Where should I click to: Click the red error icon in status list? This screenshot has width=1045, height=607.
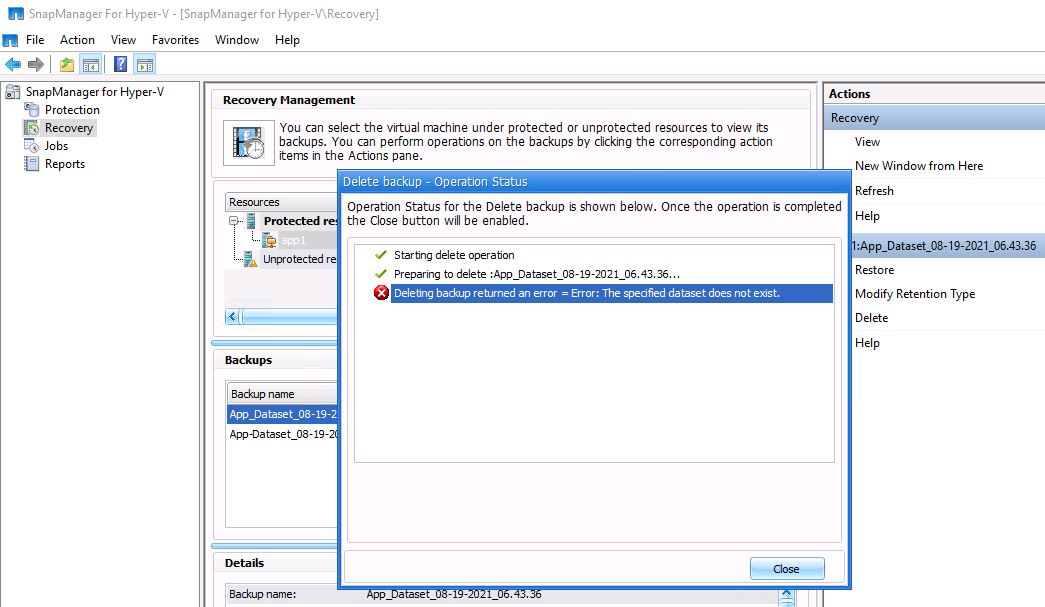pyautogui.click(x=381, y=293)
